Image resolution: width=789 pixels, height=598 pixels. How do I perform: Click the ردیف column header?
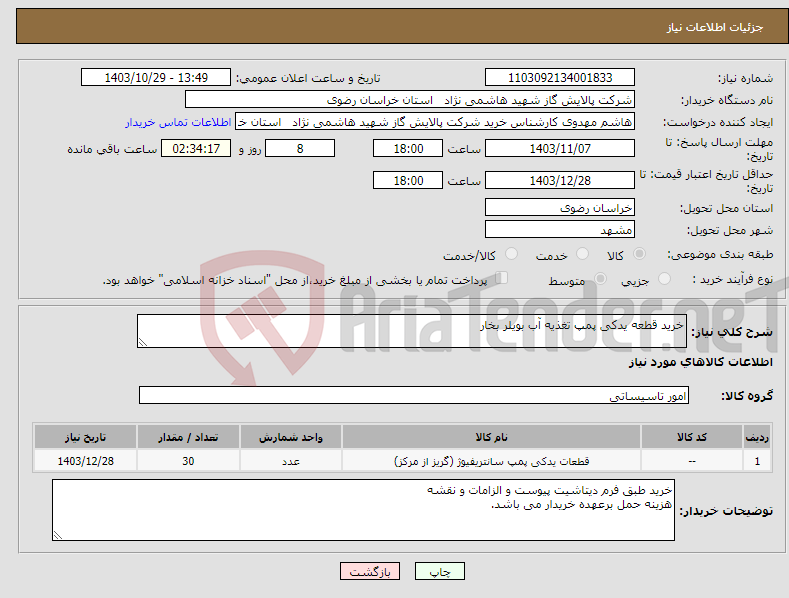pos(757,437)
